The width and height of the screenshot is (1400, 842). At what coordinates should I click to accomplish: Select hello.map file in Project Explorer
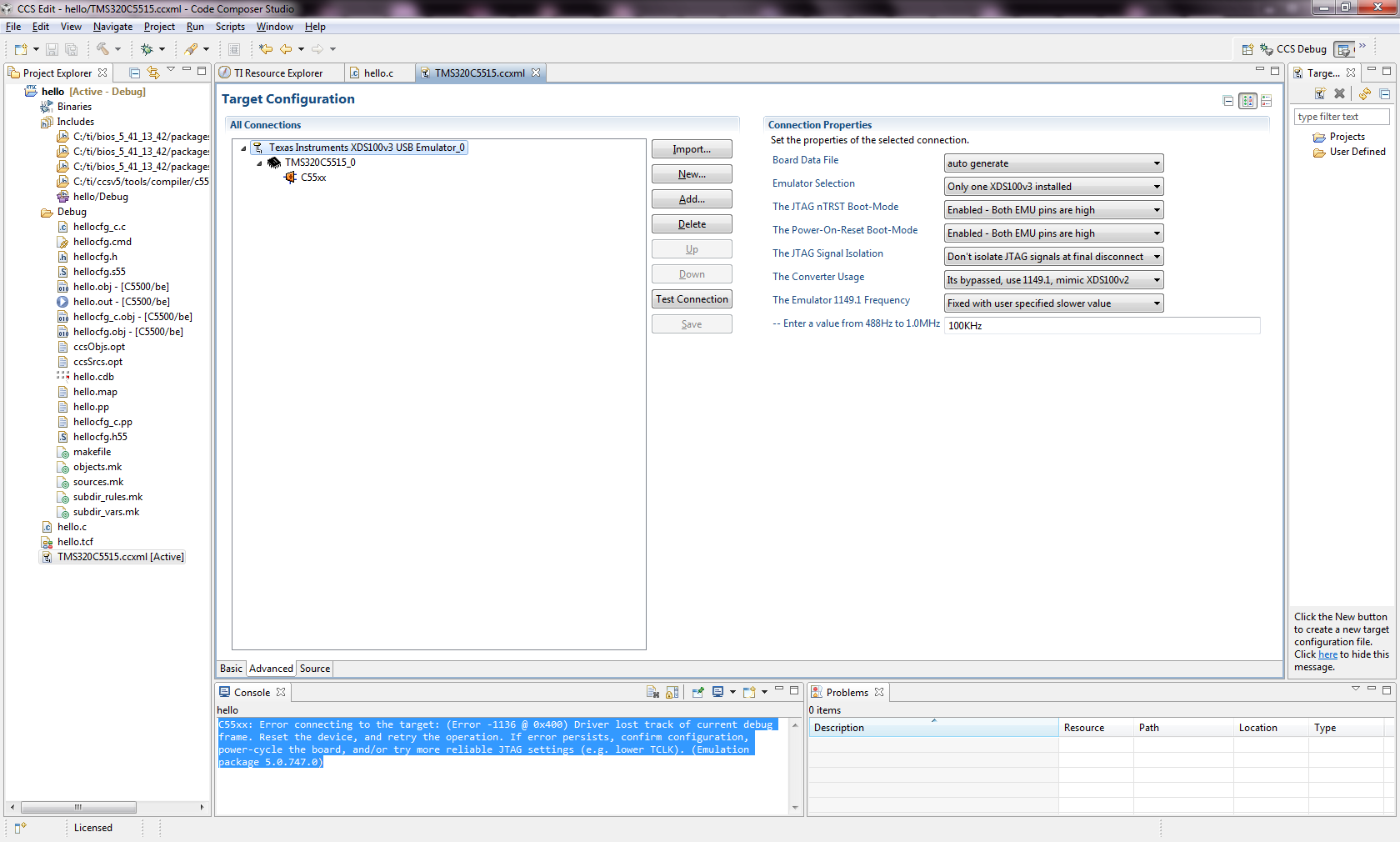[95, 392]
